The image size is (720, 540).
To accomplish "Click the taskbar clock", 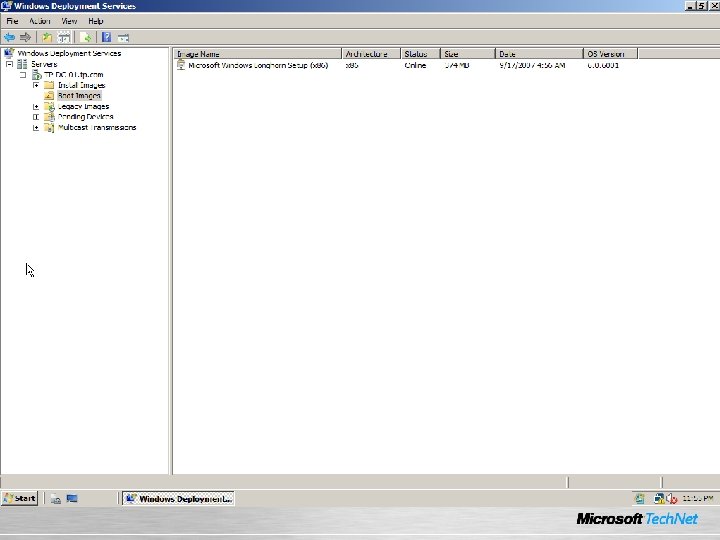I will 698,498.
